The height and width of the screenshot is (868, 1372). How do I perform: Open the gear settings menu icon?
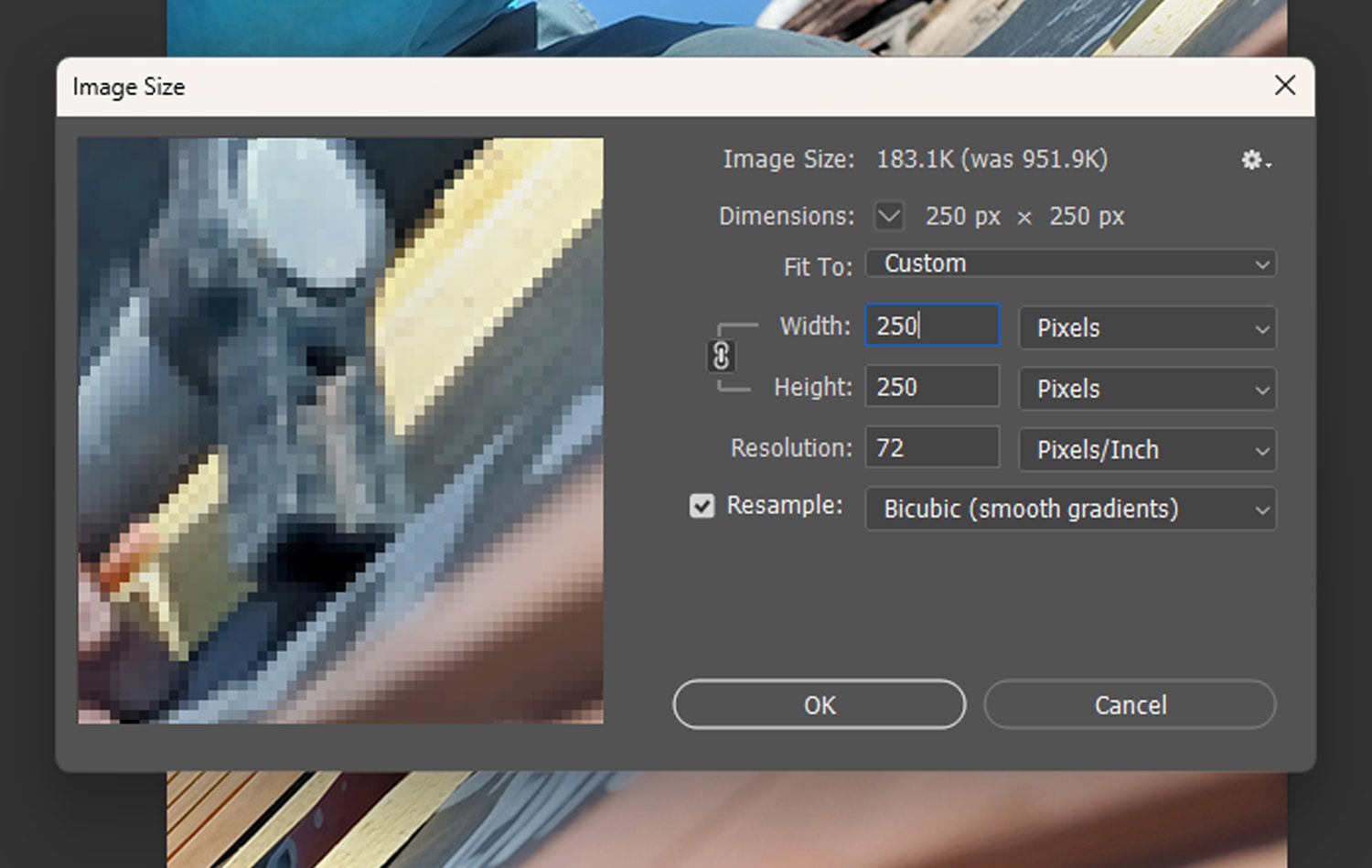[x=1254, y=160]
